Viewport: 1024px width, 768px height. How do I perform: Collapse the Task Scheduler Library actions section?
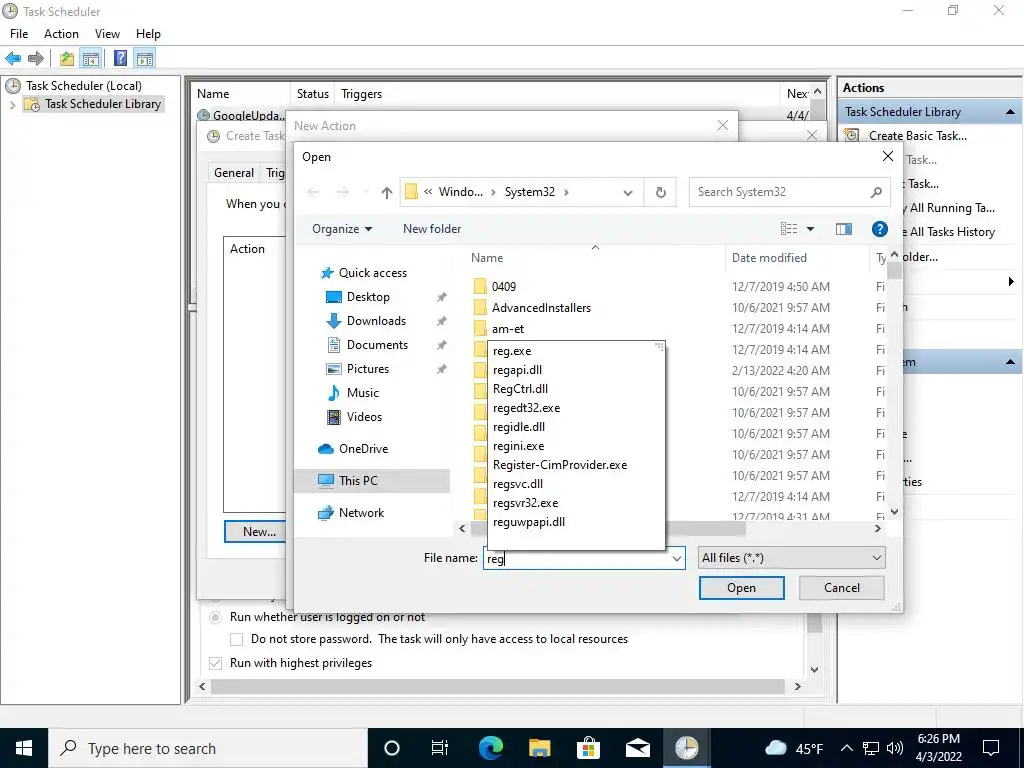(1010, 112)
